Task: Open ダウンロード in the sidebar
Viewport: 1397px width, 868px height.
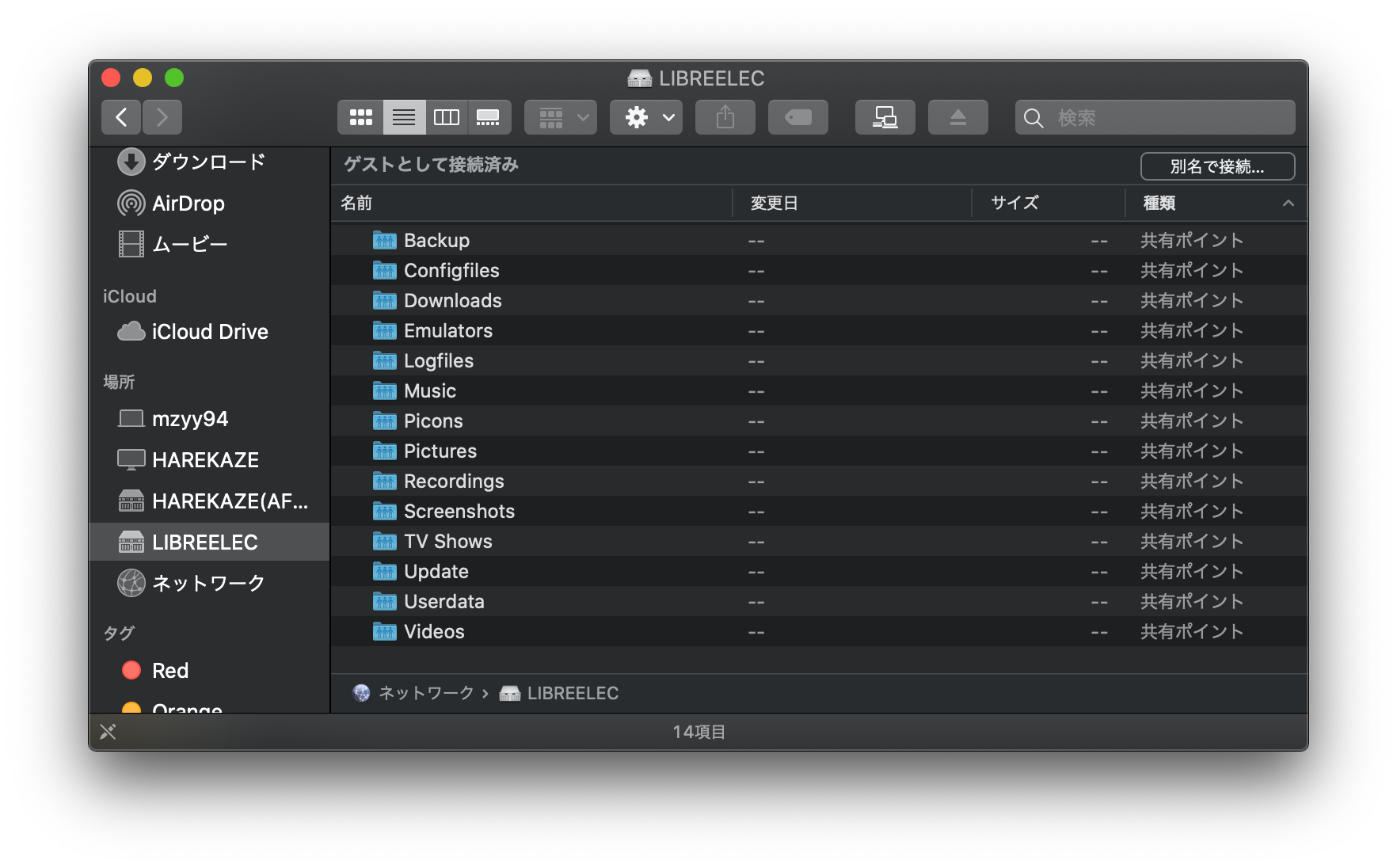Action: (210, 162)
